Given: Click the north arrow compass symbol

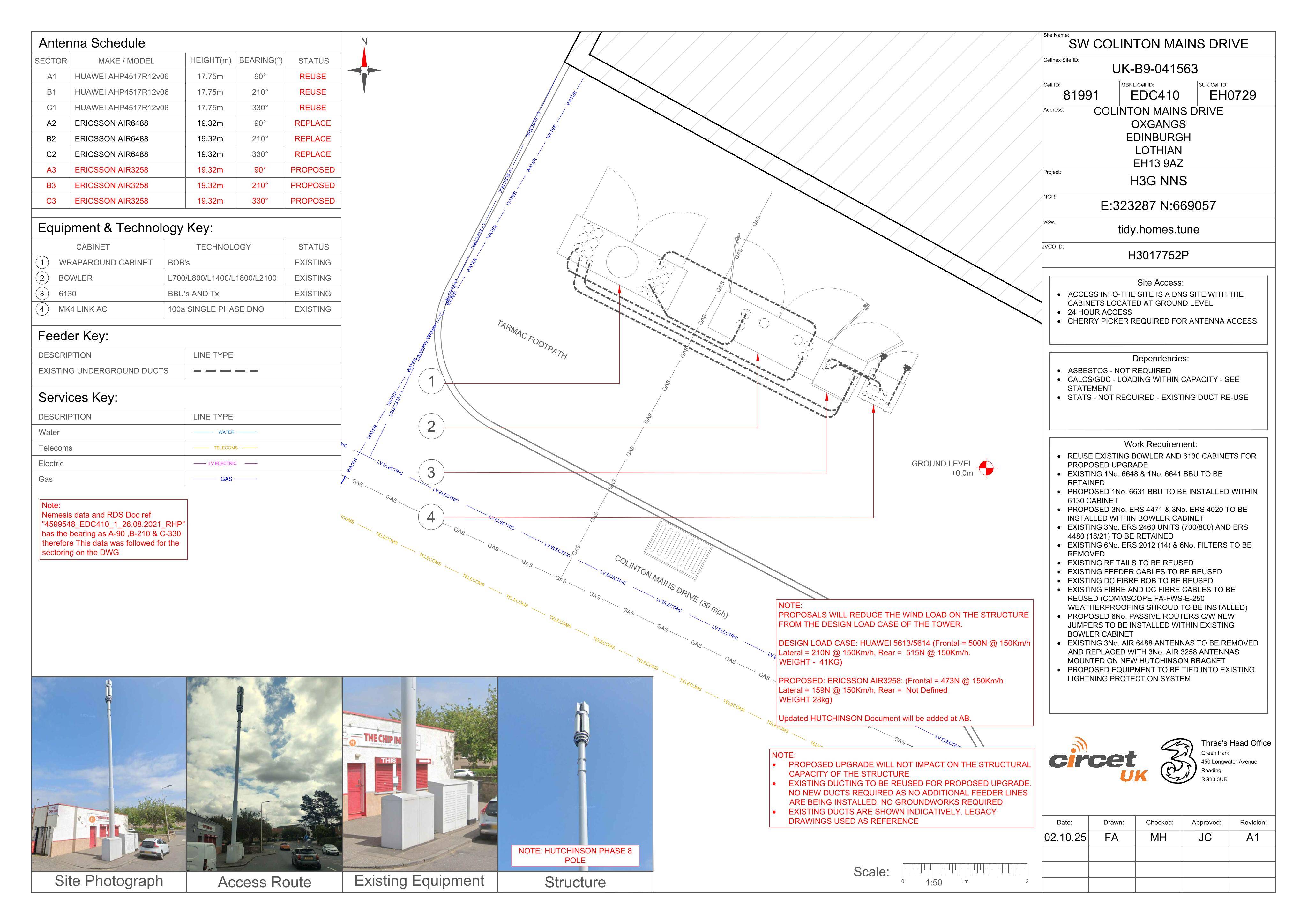Looking at the screenshot, I should click(x=364, y=70).
